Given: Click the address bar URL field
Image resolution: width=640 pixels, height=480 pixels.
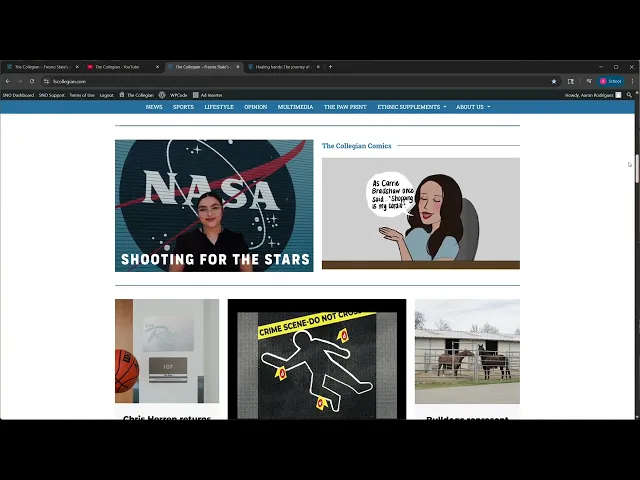Looking at the screenshot, I should (300, 81).
